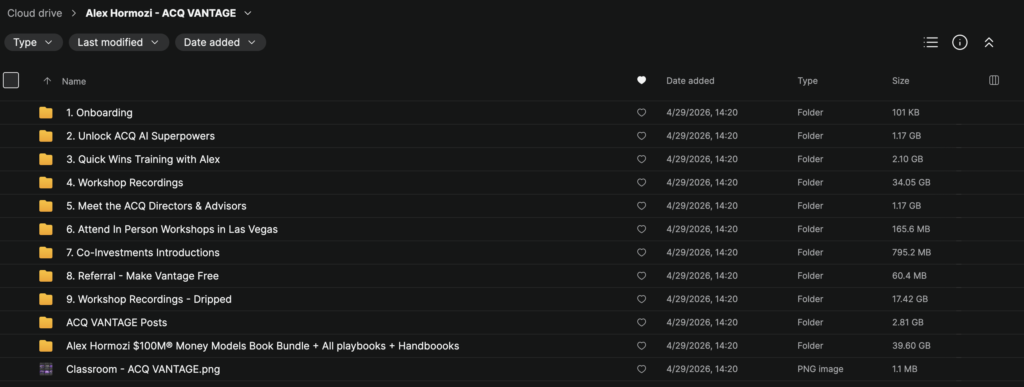Screen dimensions: 1024x387
Task: Tick the select-all checkbox
Action: click(11, 80)
